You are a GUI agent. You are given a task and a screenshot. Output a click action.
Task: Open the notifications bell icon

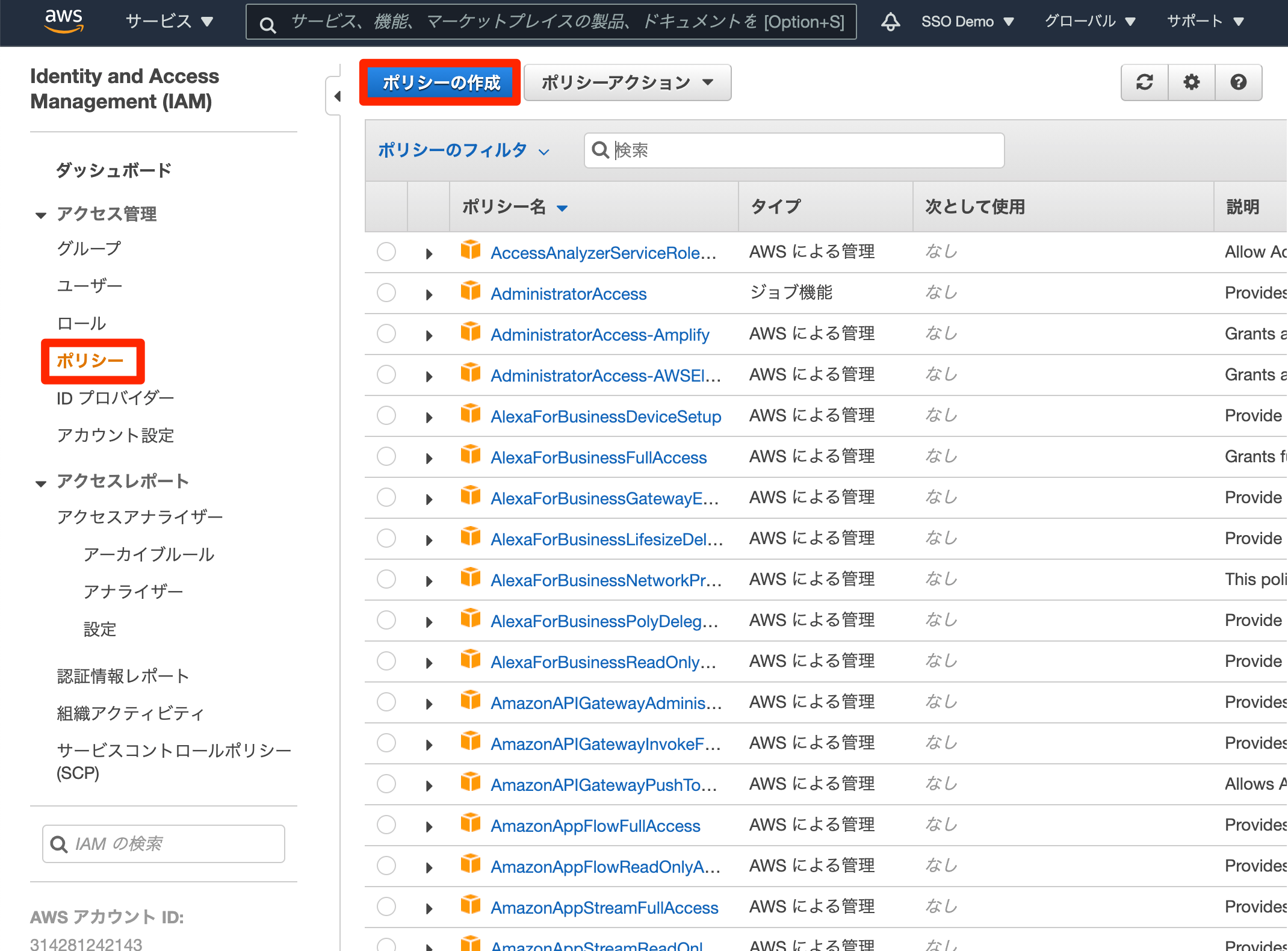click(890, 22)
